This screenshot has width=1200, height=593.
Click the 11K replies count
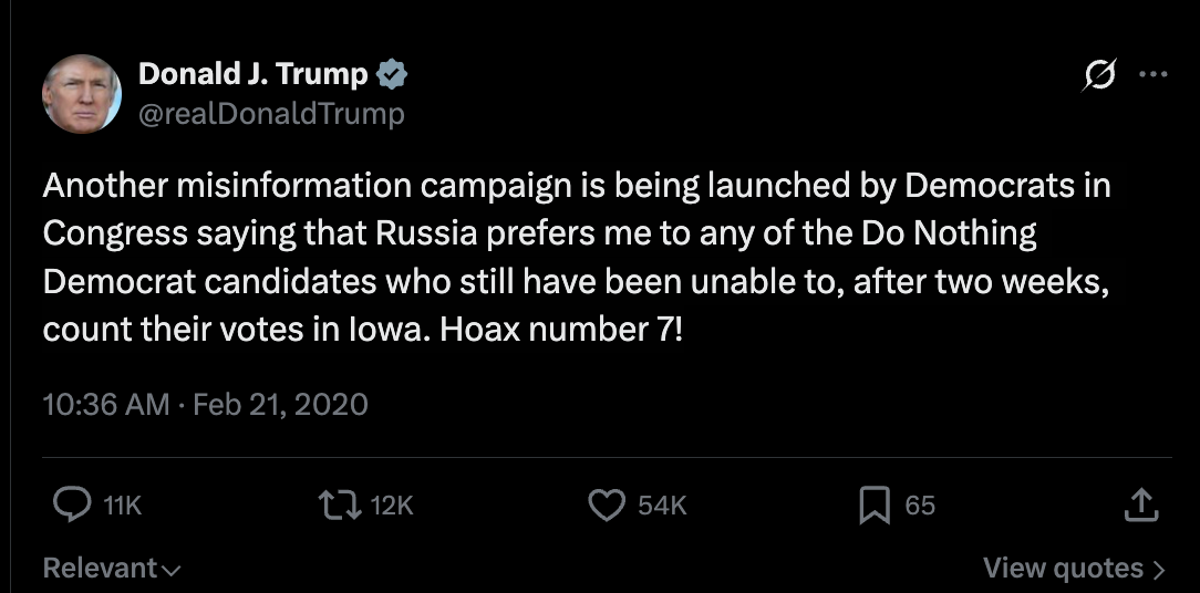[123, 506]
